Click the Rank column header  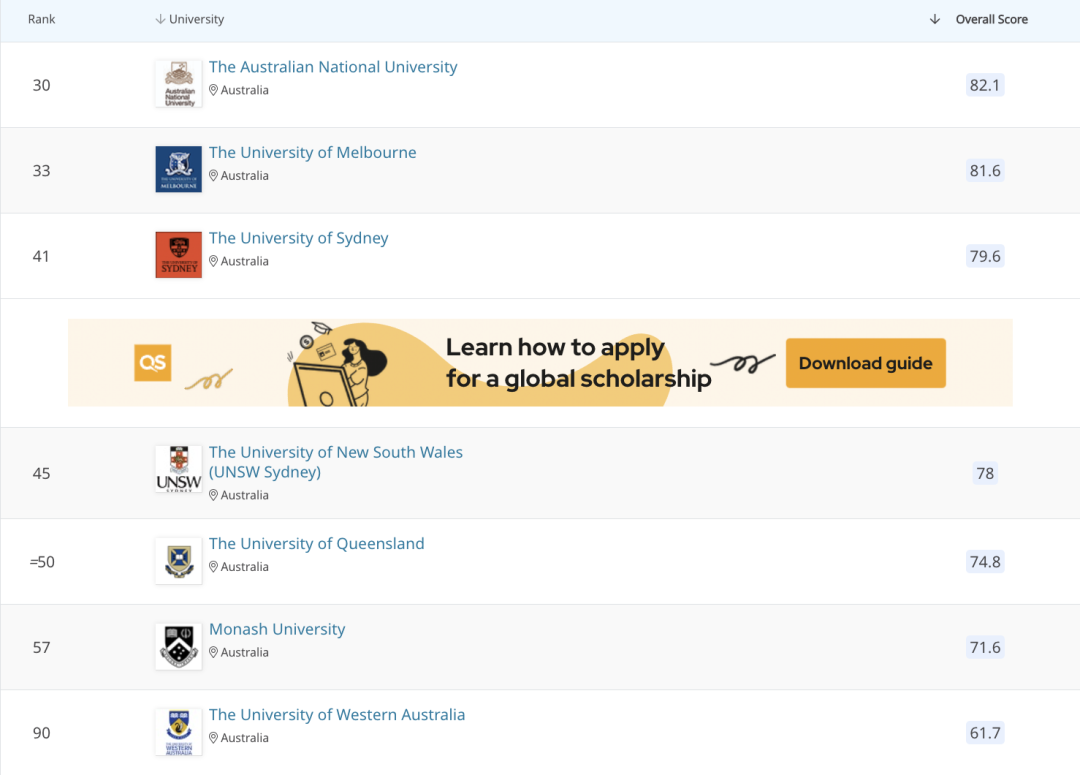pyautogui.click(x=42, y=20)
